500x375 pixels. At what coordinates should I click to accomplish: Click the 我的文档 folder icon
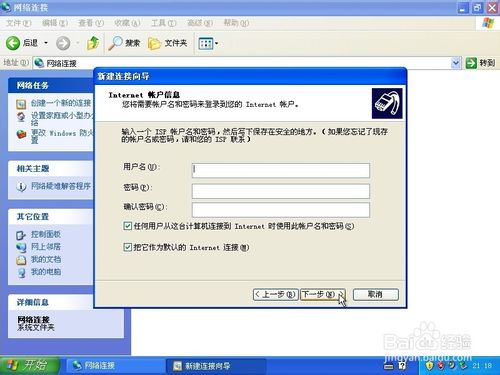click(21, 260)
